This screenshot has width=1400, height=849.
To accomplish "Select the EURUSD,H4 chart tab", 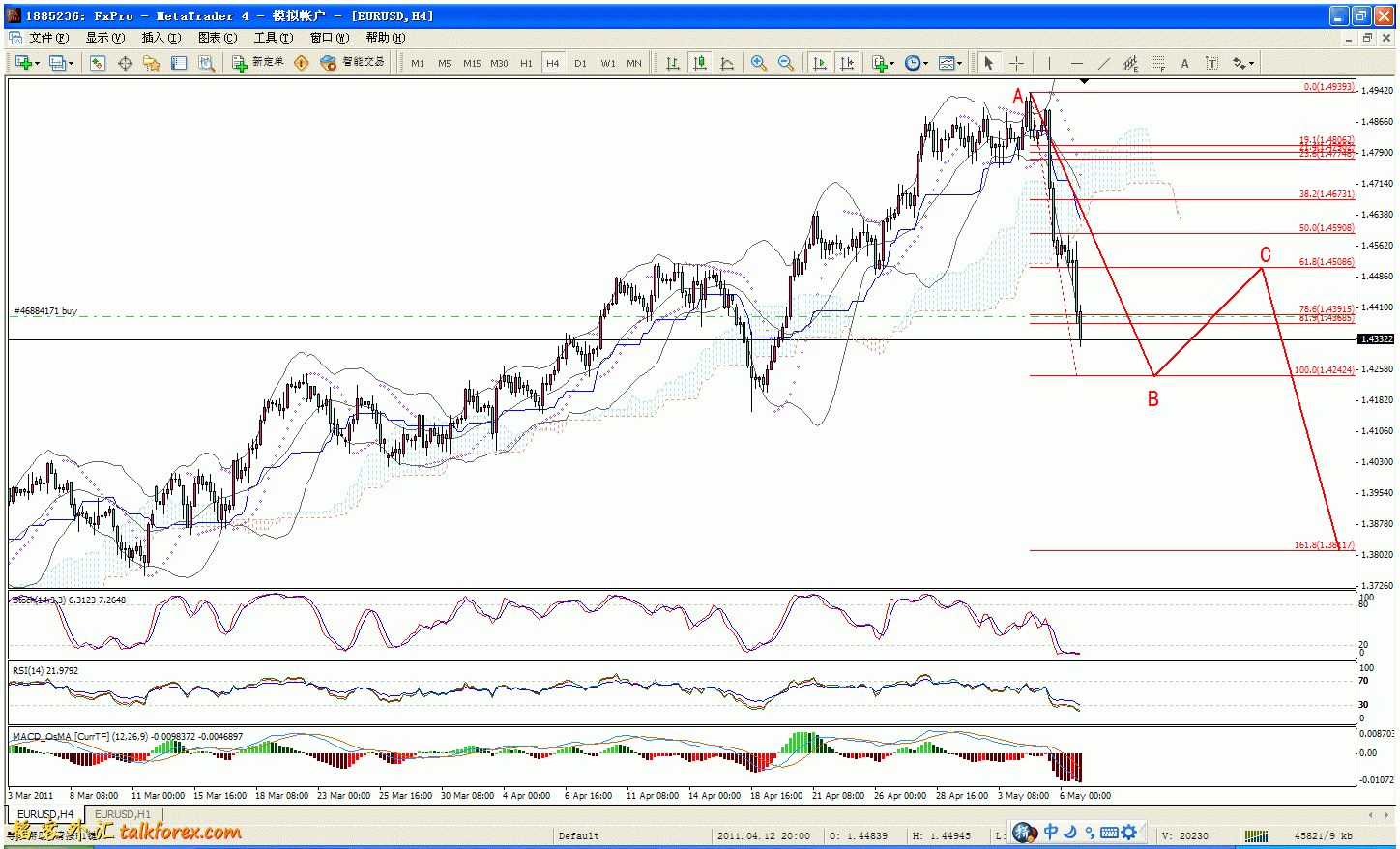I will point(44,814).
